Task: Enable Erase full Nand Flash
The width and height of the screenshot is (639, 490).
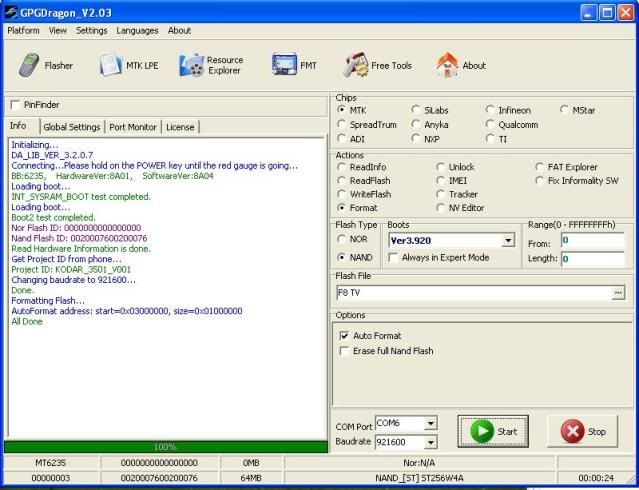Action: (x=344, y=351)
